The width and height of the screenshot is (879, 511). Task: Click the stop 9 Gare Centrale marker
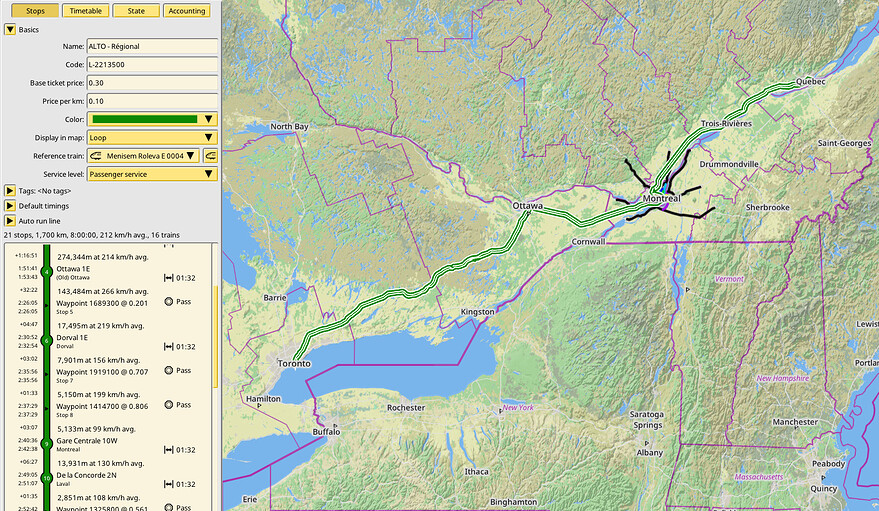pyautogui.click(x=47, y=444)
